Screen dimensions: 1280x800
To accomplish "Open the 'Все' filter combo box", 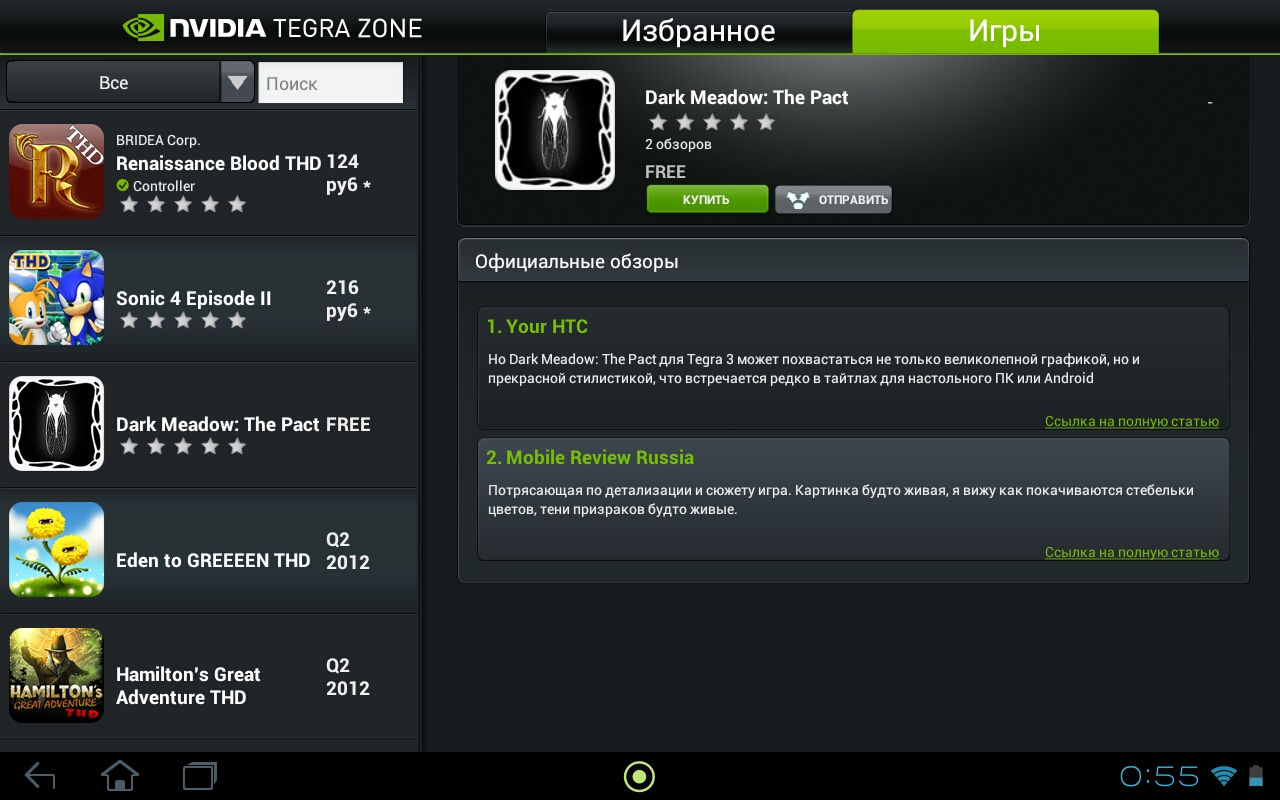I will click(x=130, y=82).
